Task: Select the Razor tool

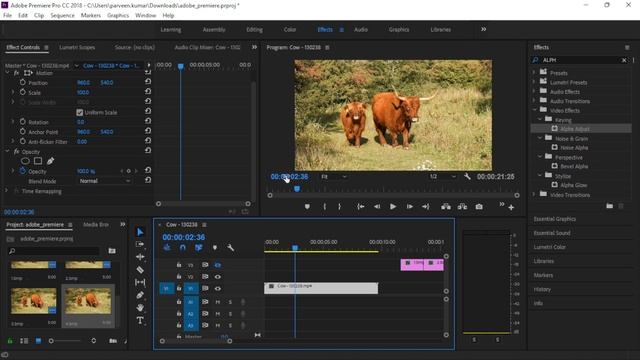Action: (140, 269)
